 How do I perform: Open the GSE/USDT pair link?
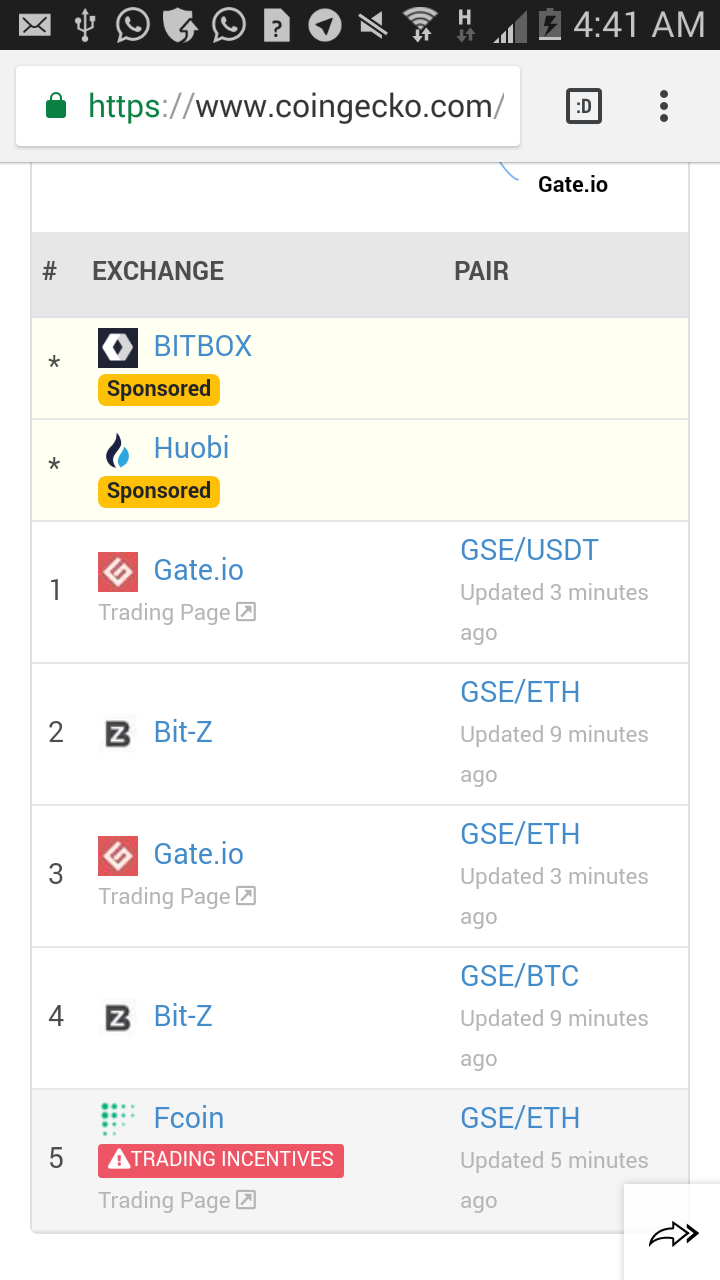tap(529, 550)
